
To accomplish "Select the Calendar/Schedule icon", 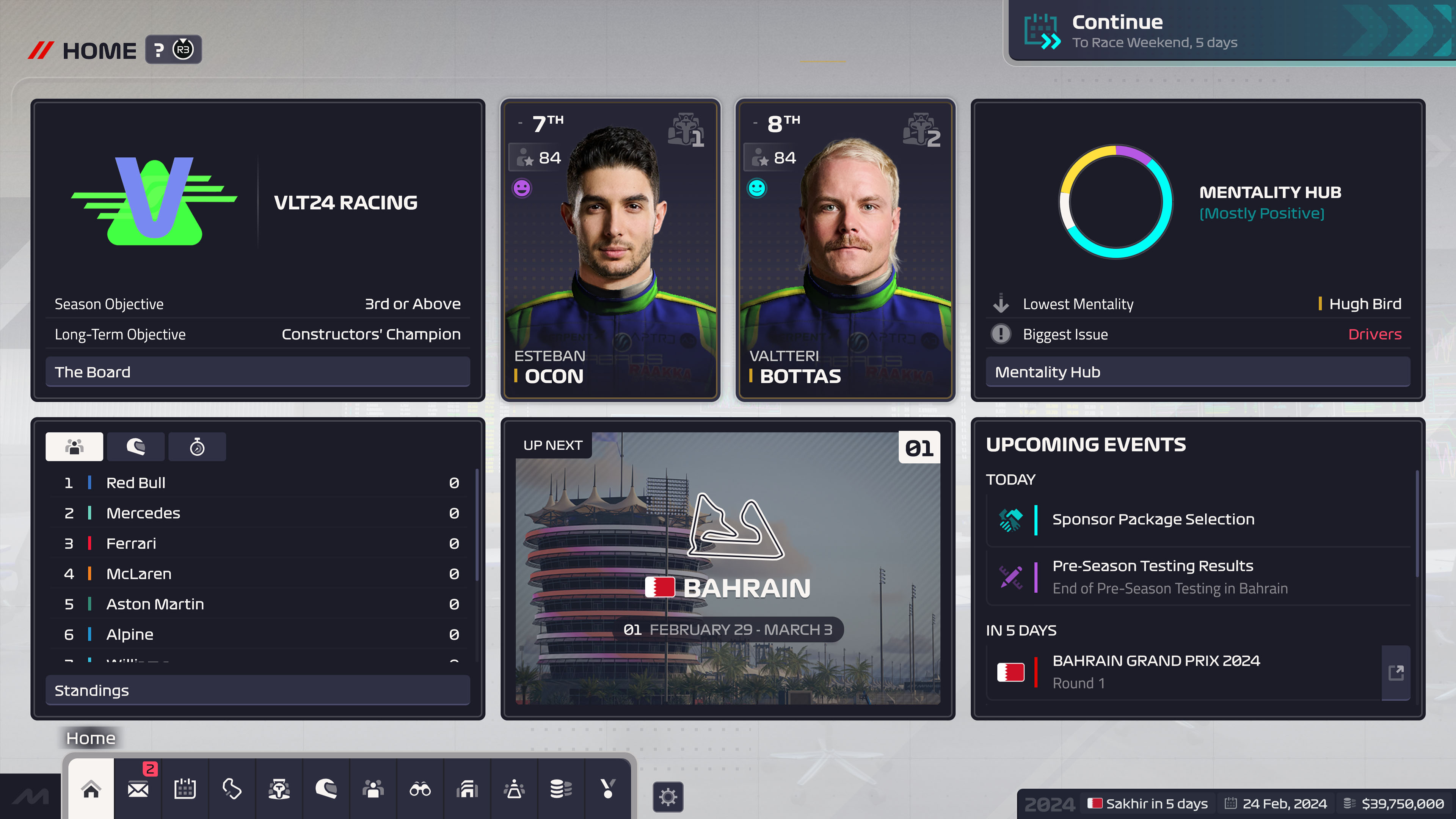I will 184,789.
